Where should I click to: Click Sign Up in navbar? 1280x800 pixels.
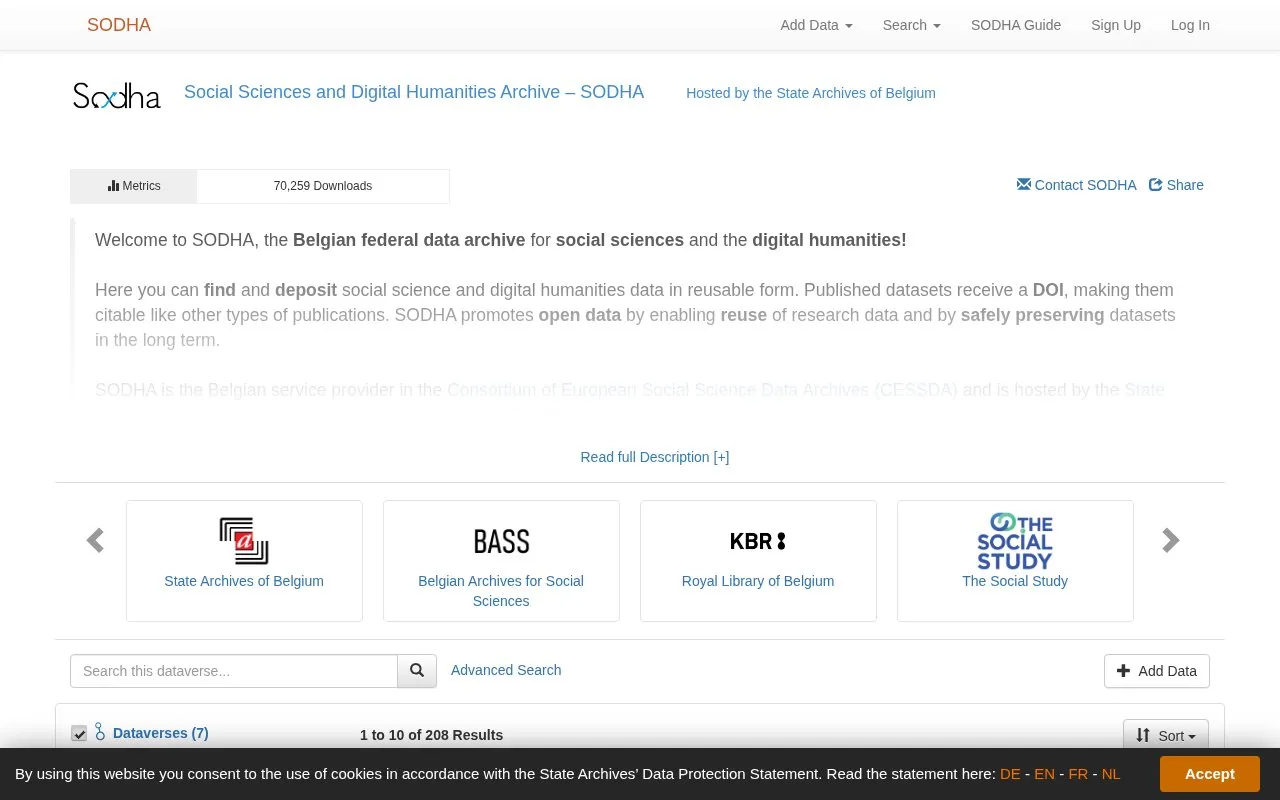(x=1116, y=25)
